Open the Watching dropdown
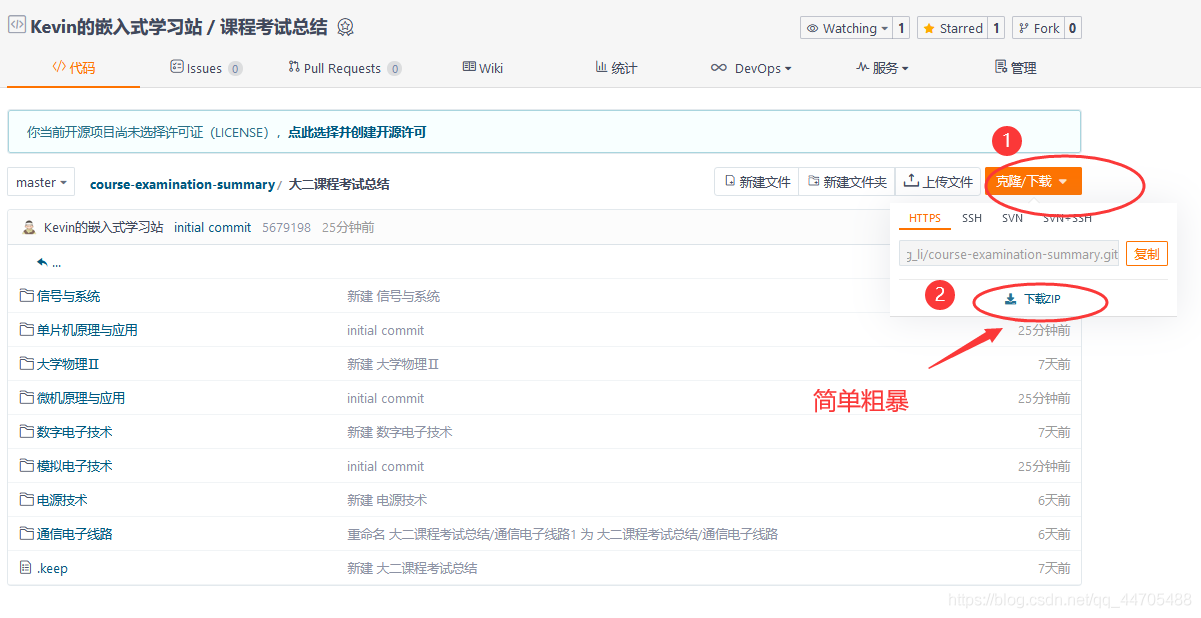Screen dimensions: 1201x618 846,28
